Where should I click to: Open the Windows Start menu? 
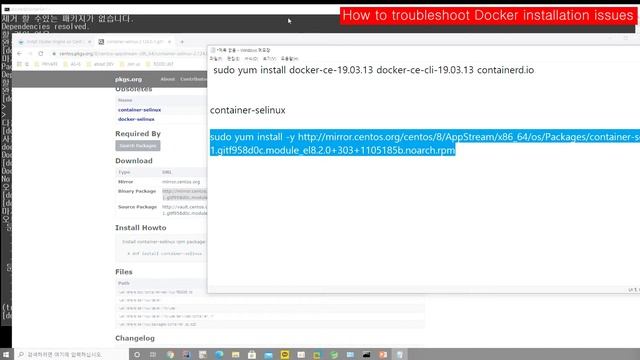pos(6,354)
